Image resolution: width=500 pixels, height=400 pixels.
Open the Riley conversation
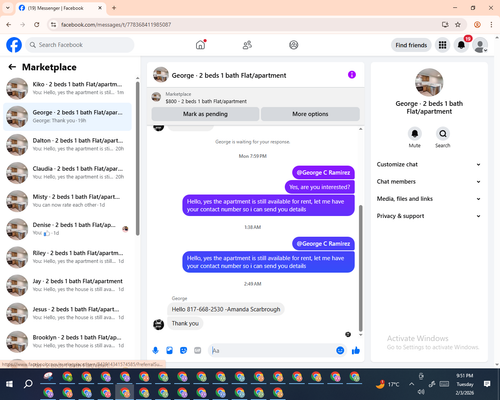68,257
